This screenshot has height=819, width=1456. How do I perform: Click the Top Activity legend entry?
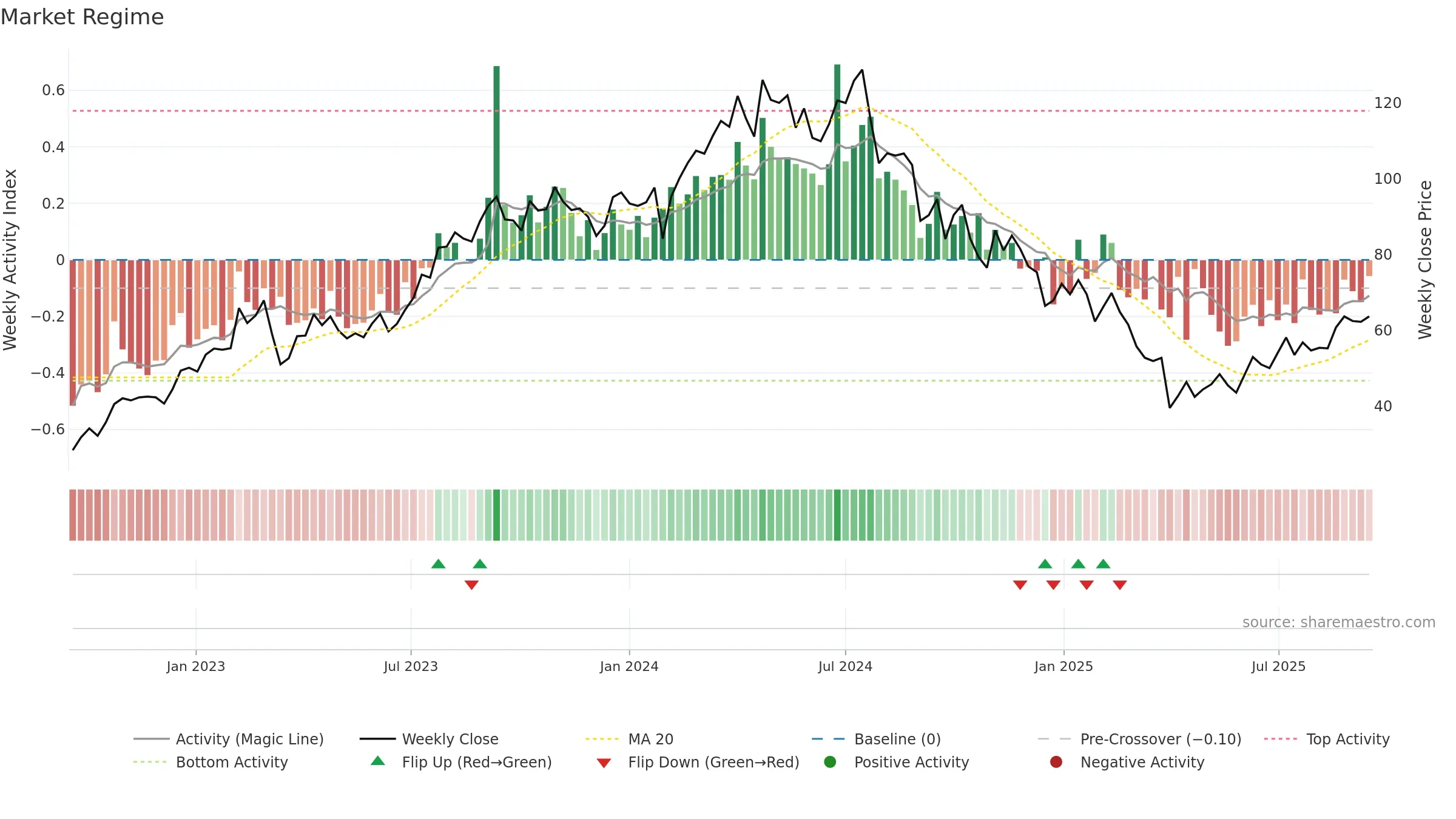[x=1327, y=739]
